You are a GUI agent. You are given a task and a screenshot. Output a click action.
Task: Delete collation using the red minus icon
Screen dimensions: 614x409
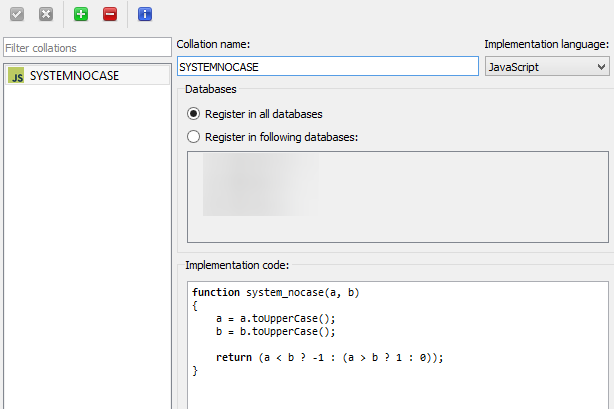tap(110, 15)
